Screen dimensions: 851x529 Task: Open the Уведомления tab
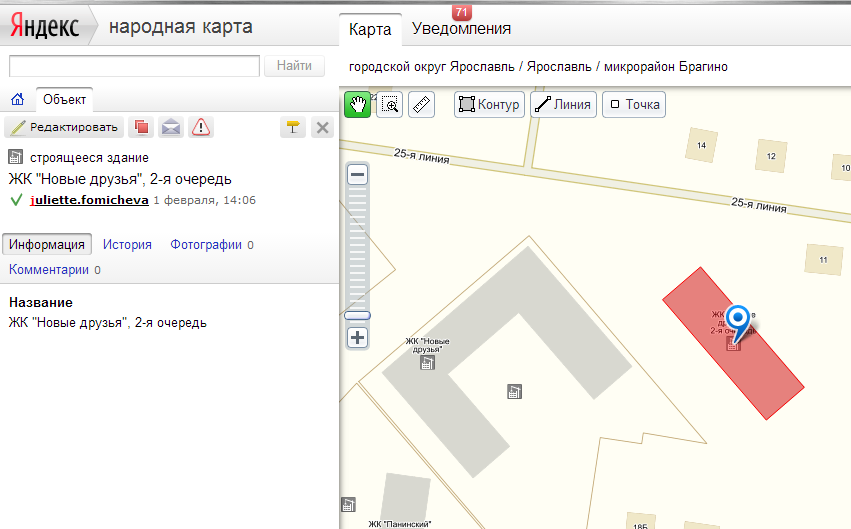(x=461, y=29)
